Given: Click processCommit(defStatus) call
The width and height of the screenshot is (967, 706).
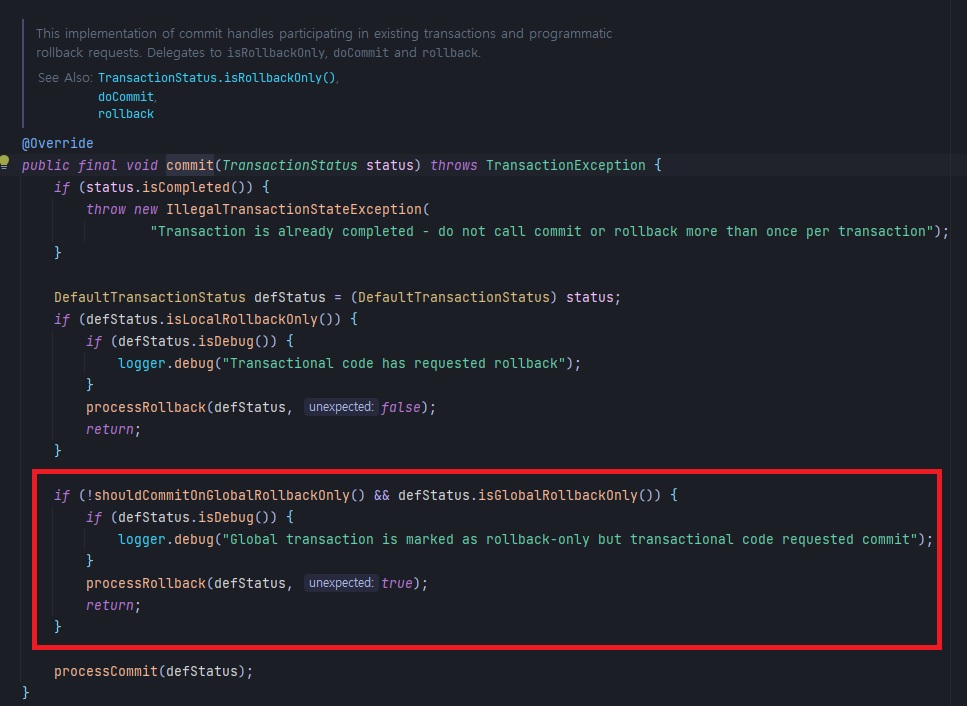Looking at the screenshot, I should pyautogui.click(x=149, y=671).
